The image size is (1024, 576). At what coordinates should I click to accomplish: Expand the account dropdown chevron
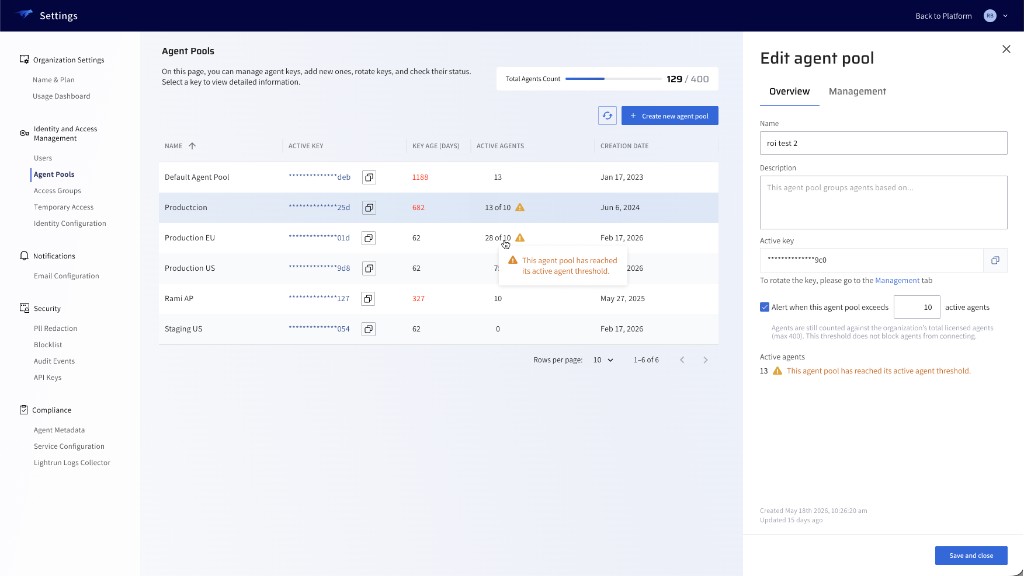pyautogui.click(x=1005, y=16)
